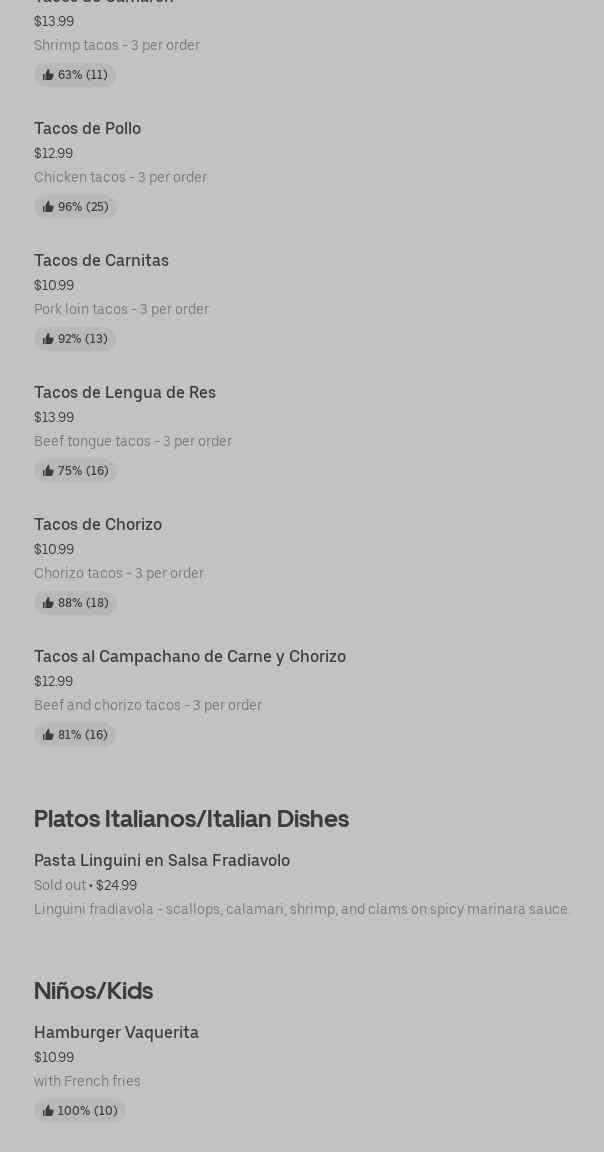Click thumbs-up icon for Tacos de Pollo
The image size is (604, 1152).
[48, 207]
